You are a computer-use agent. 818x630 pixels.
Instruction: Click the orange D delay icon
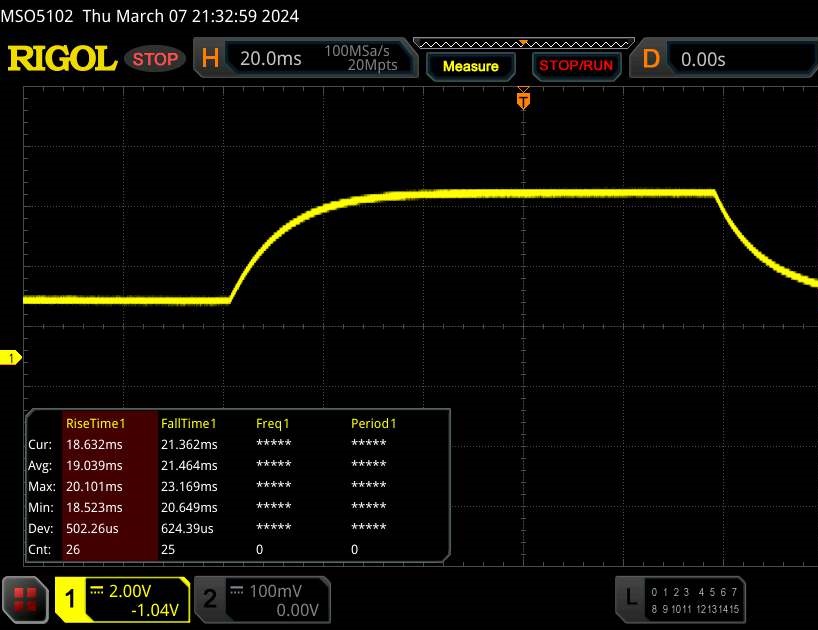651,59
